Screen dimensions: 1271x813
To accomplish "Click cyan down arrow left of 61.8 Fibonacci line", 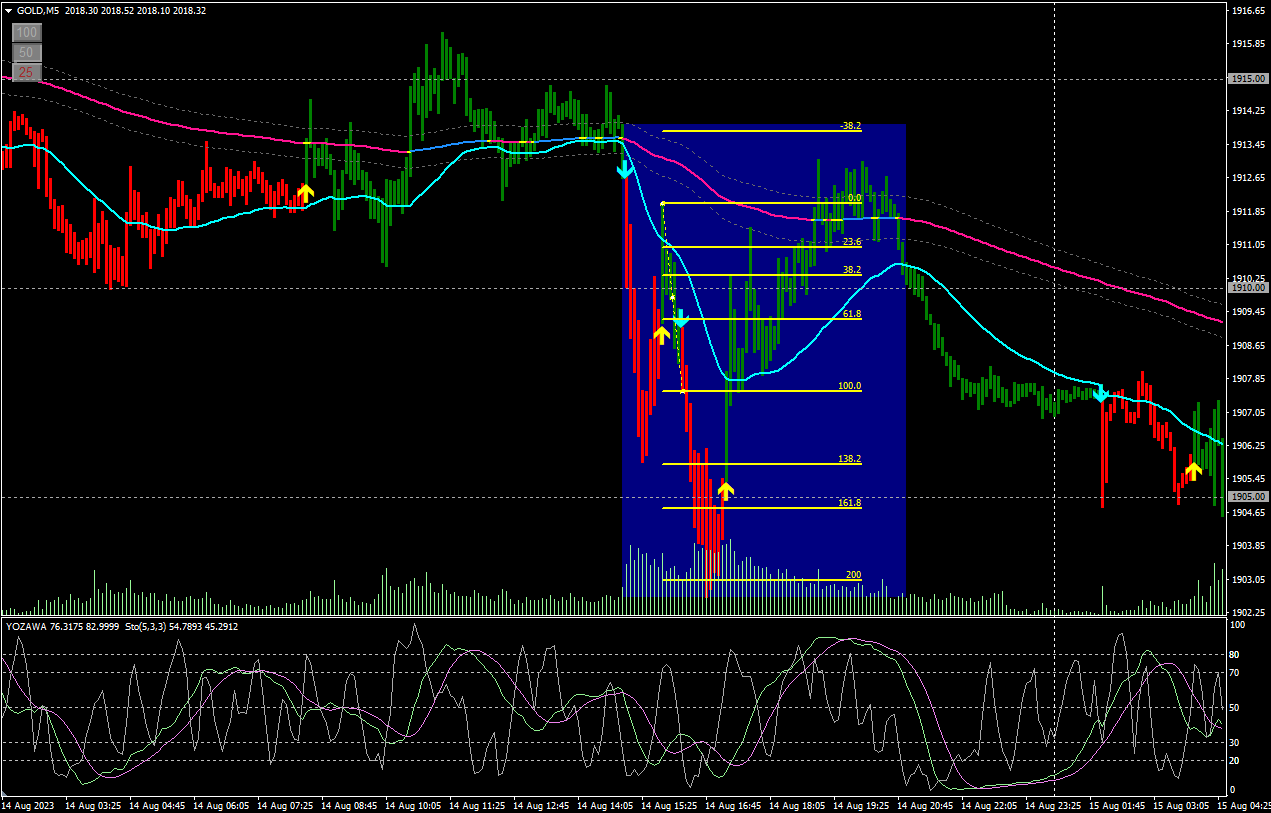I will (x=681, y=319).
